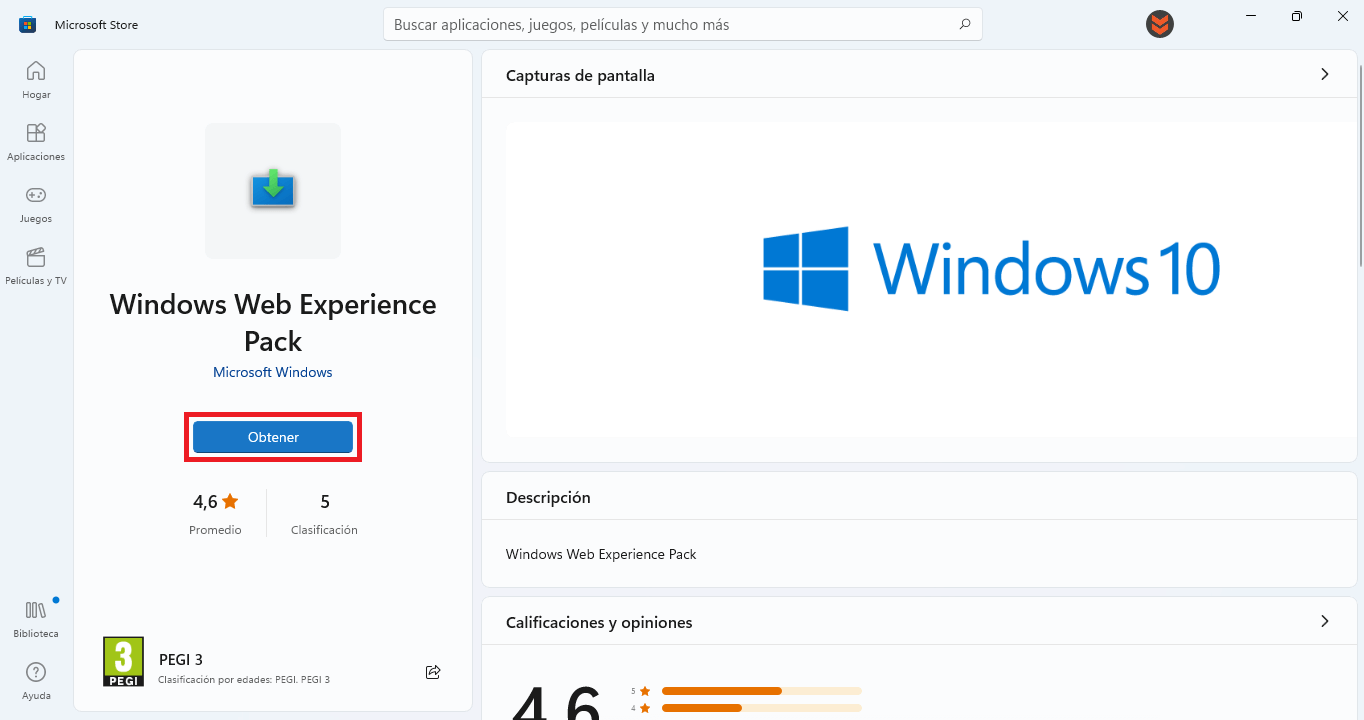Click the 4-star row star icon
Image resolution: width=1364 pixels, height=720 pixels.
[645, 708]
